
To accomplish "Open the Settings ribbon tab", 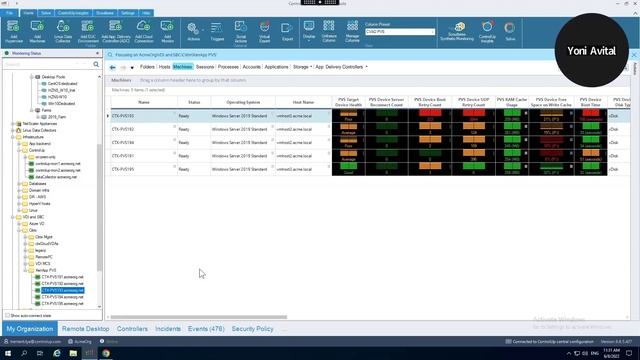I will tap(127, 13).
